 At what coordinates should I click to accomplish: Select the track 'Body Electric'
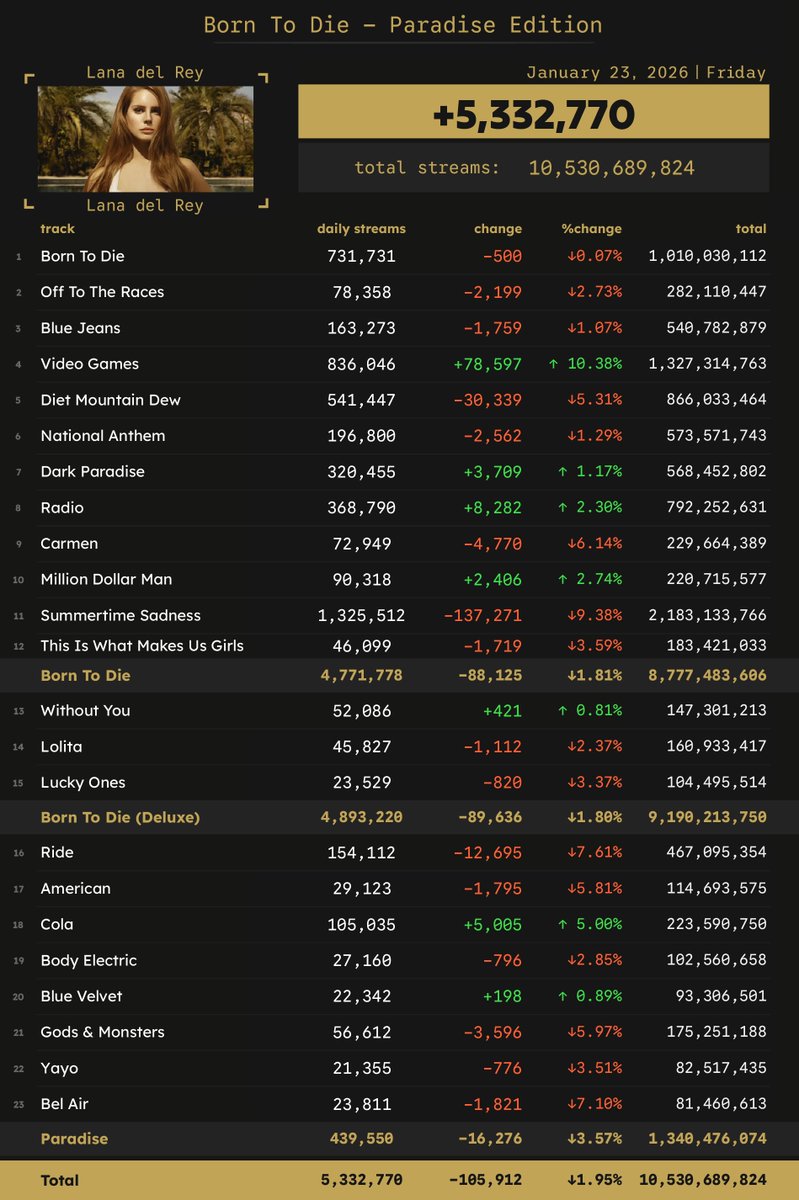(x=88, y=961)
